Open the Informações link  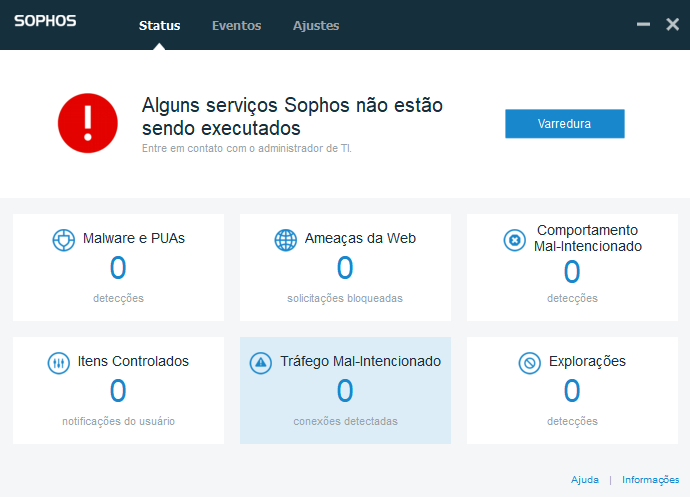click(x=650, y=479)
